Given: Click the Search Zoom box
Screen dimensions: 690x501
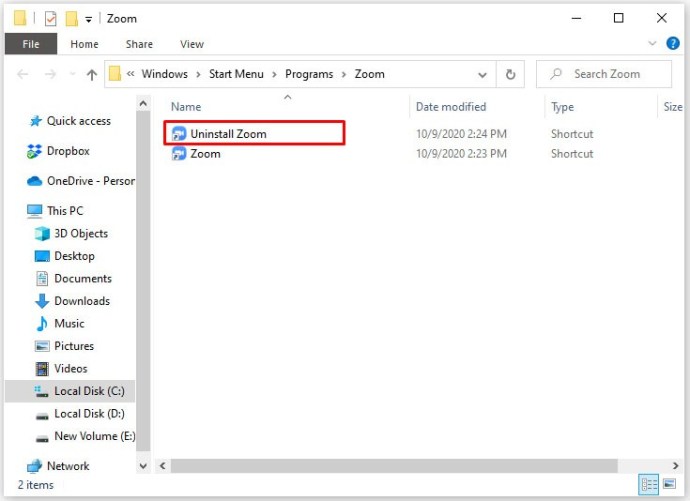Looking at the screenshot, I should tap(604, 74).
